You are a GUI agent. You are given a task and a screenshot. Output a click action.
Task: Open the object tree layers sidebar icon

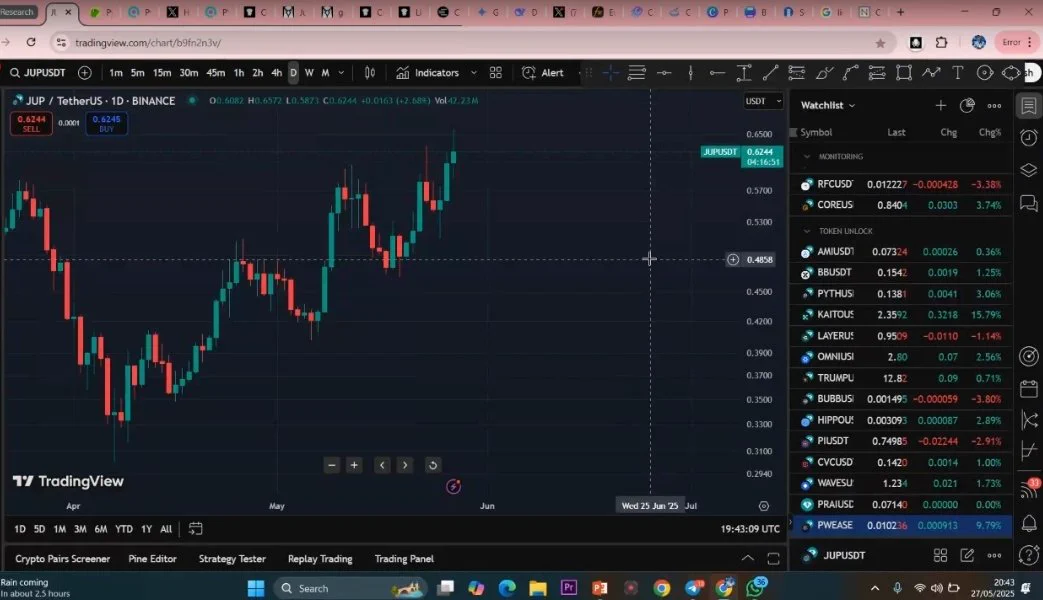click(x=1028, y=170)
